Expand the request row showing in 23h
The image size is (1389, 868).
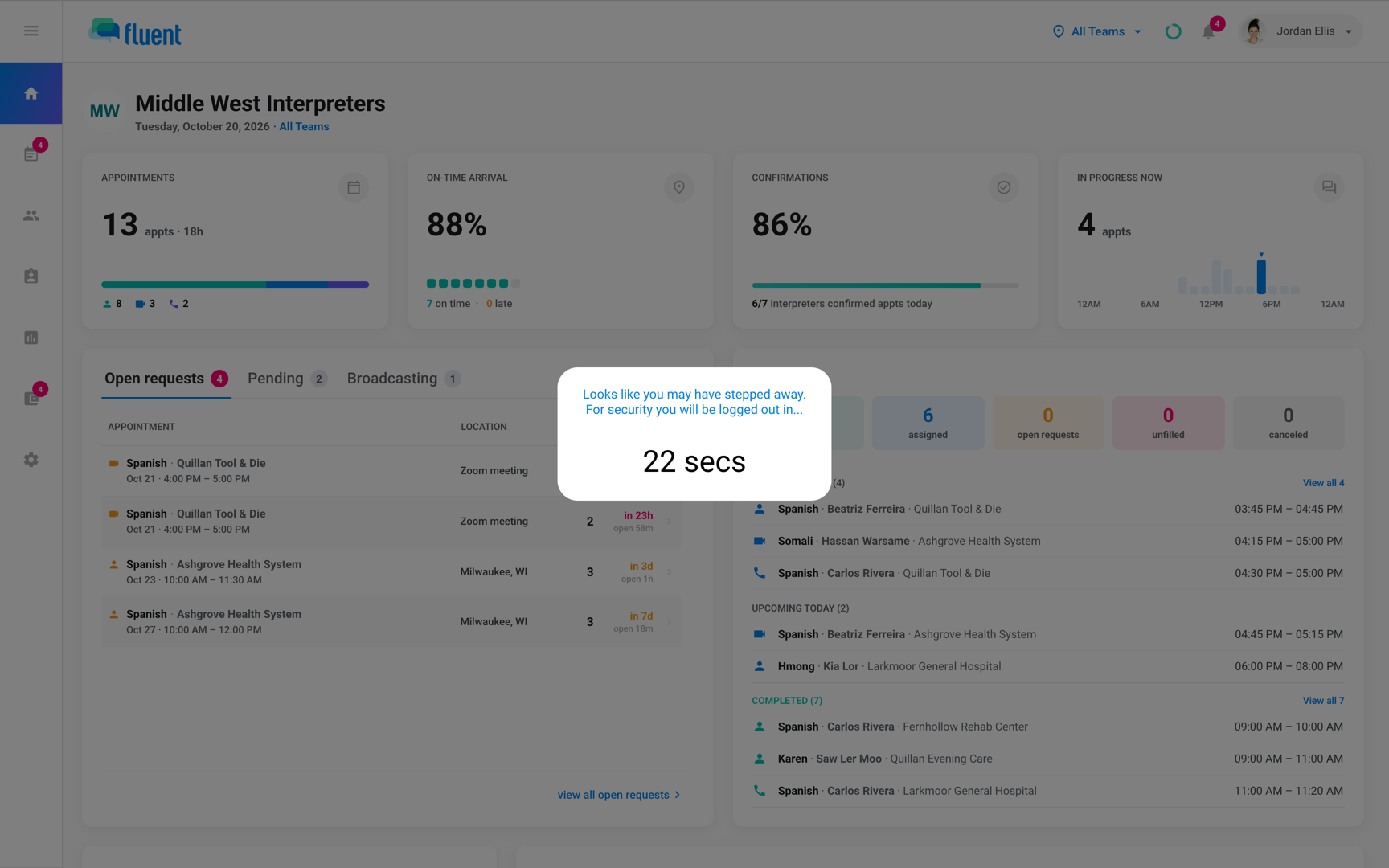click(x=669, y=522)
